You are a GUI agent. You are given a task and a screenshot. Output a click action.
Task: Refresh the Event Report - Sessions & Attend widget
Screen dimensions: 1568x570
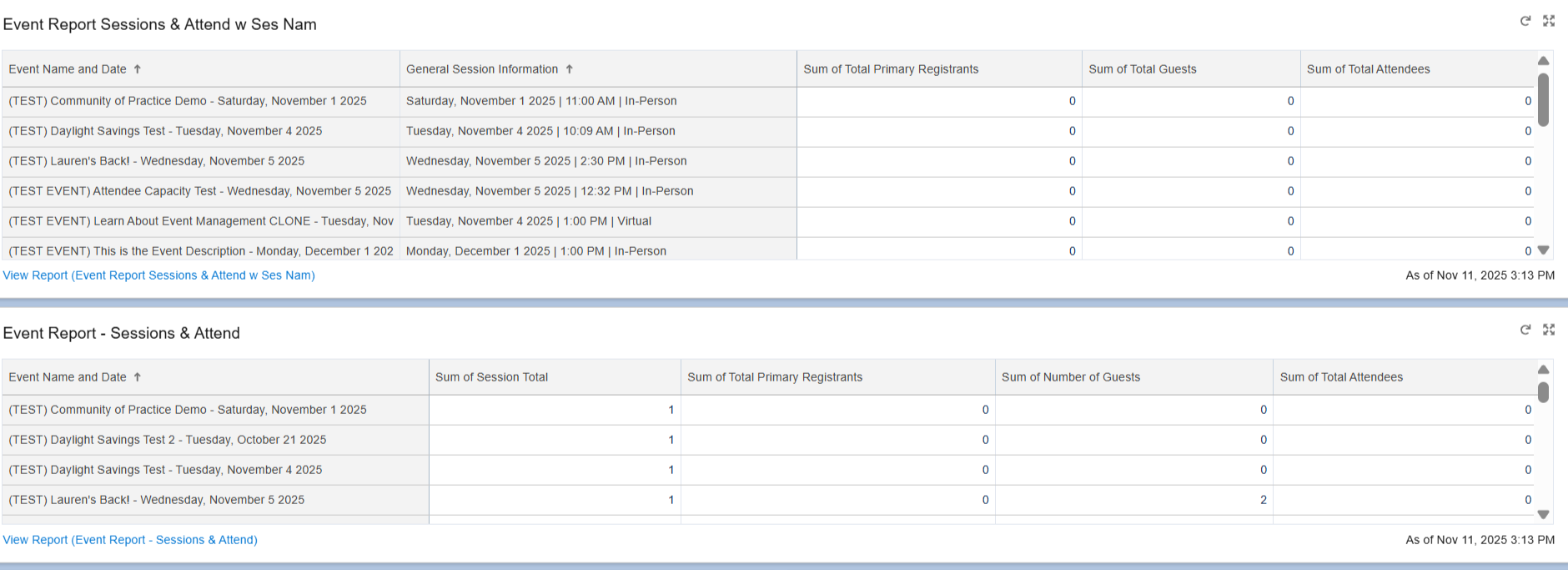(x=1525, y=330)
